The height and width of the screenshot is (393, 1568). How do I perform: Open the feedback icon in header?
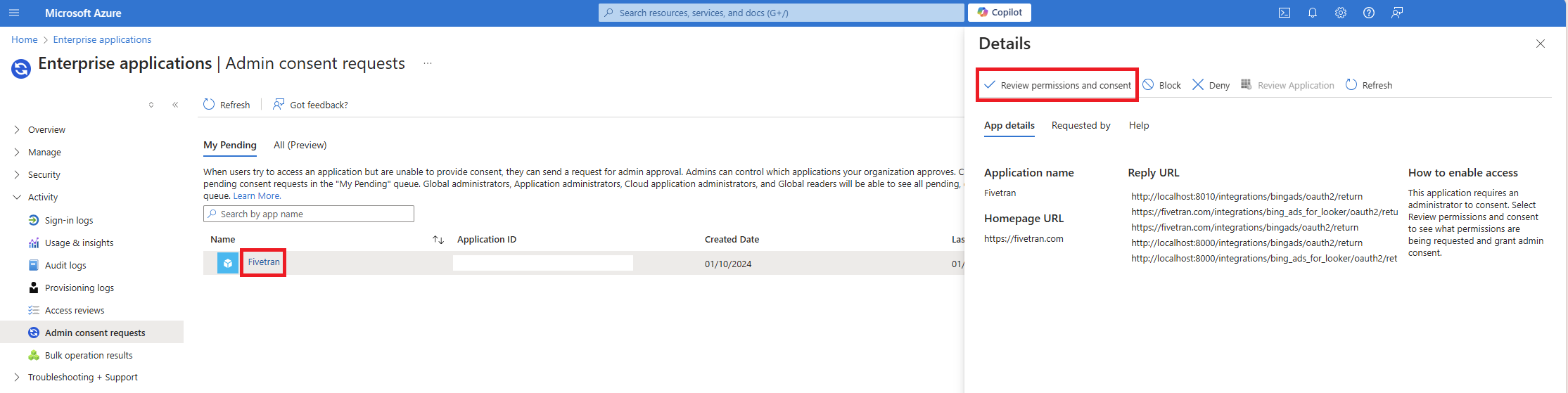(1396, 13)
